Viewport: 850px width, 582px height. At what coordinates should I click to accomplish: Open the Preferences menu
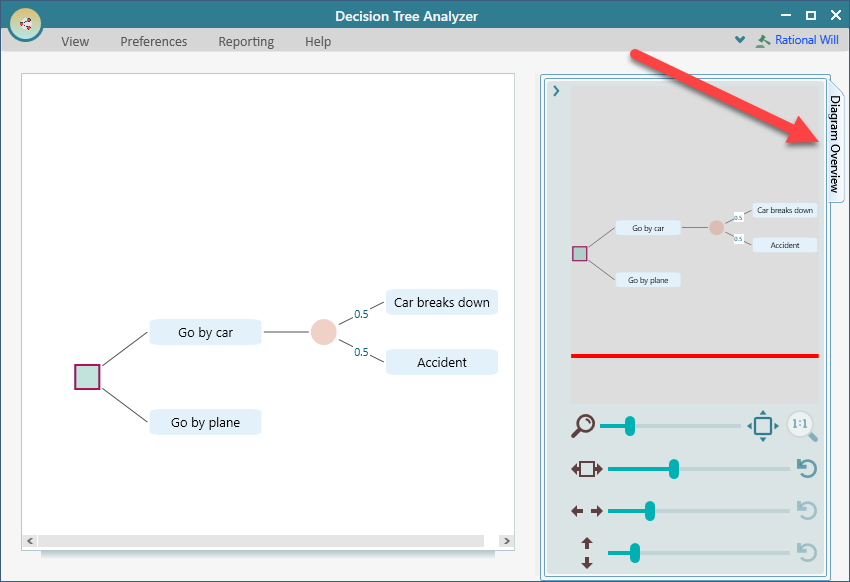coord(153,41)
